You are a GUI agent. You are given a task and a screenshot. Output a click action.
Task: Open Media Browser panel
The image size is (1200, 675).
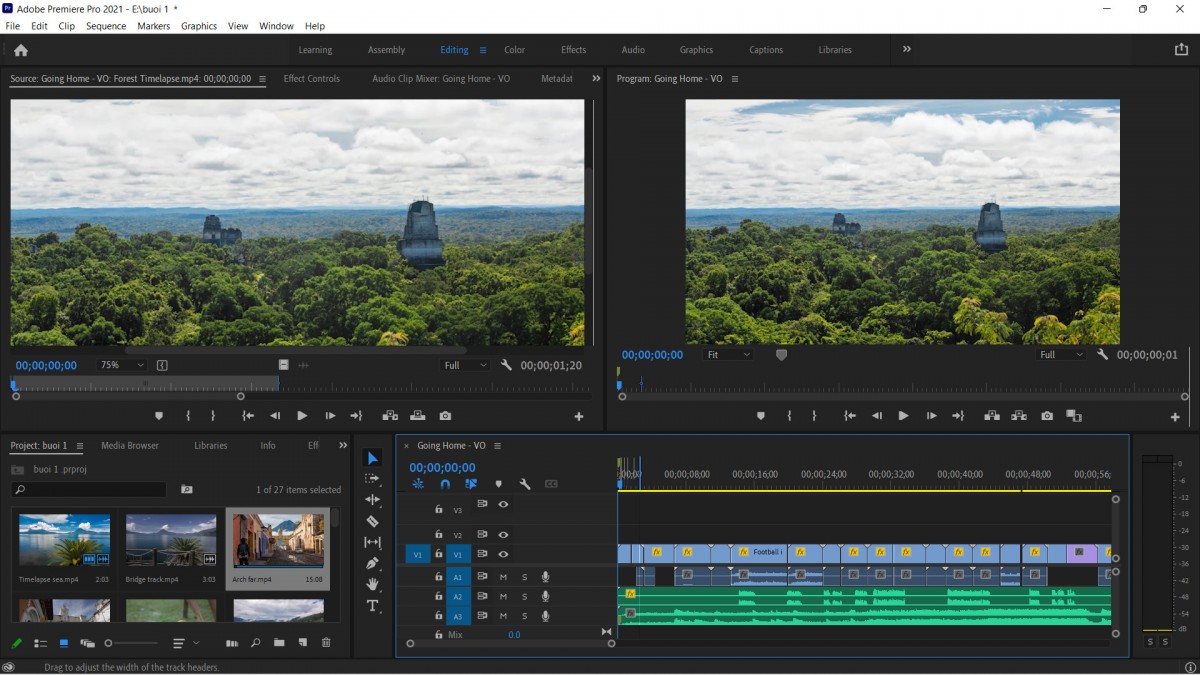tap(130, 446)
